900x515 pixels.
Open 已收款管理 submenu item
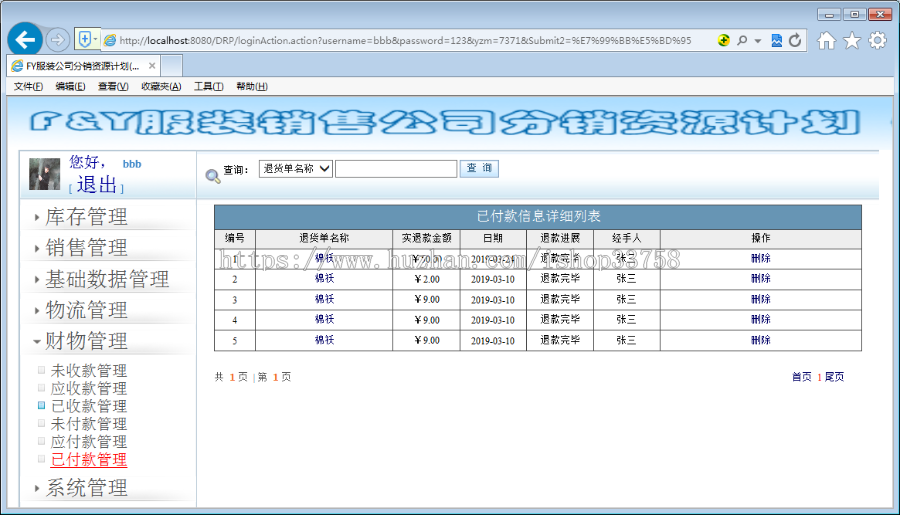click(89, 406)
